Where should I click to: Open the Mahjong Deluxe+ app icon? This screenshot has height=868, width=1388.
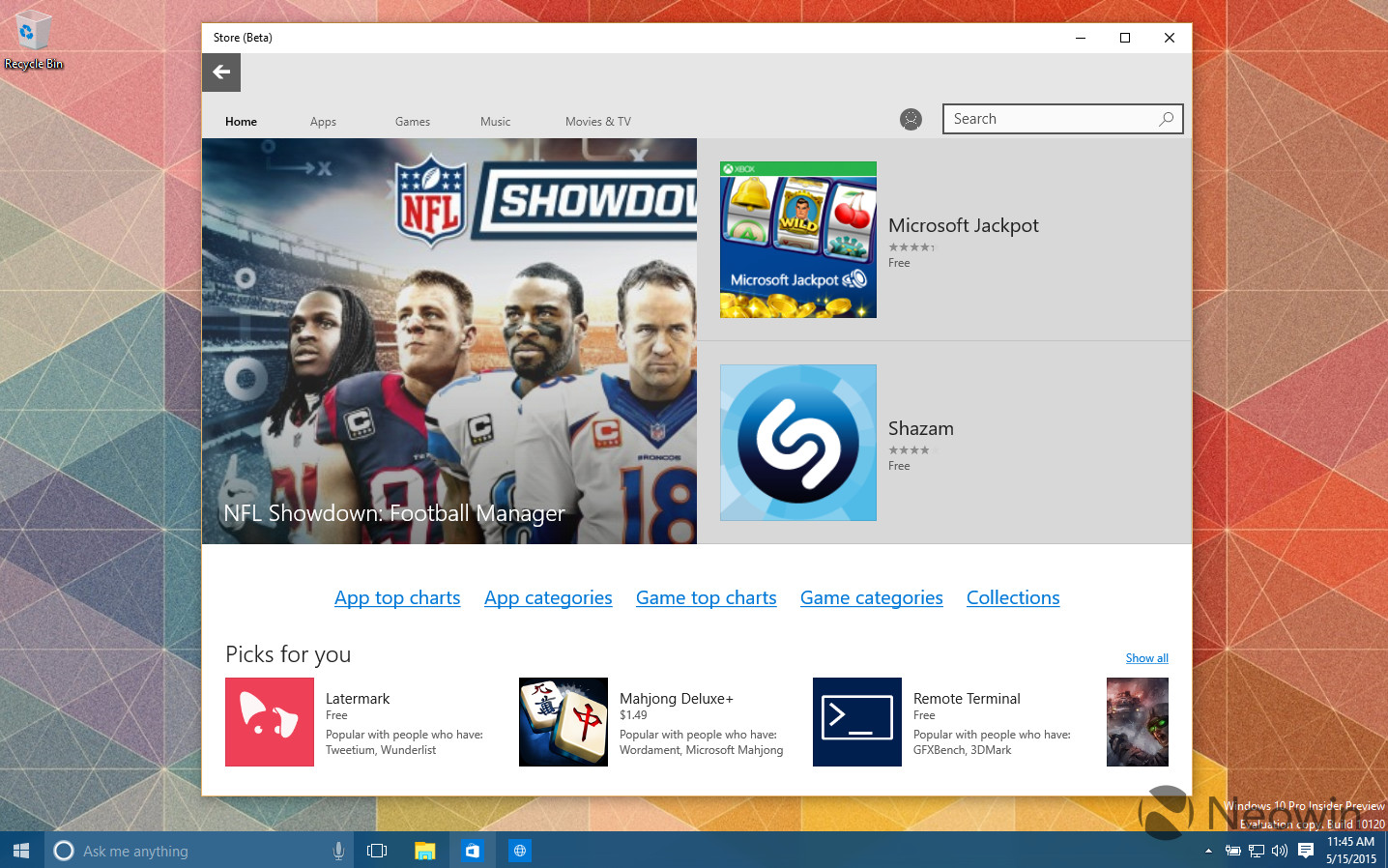(x=564, y=722)
